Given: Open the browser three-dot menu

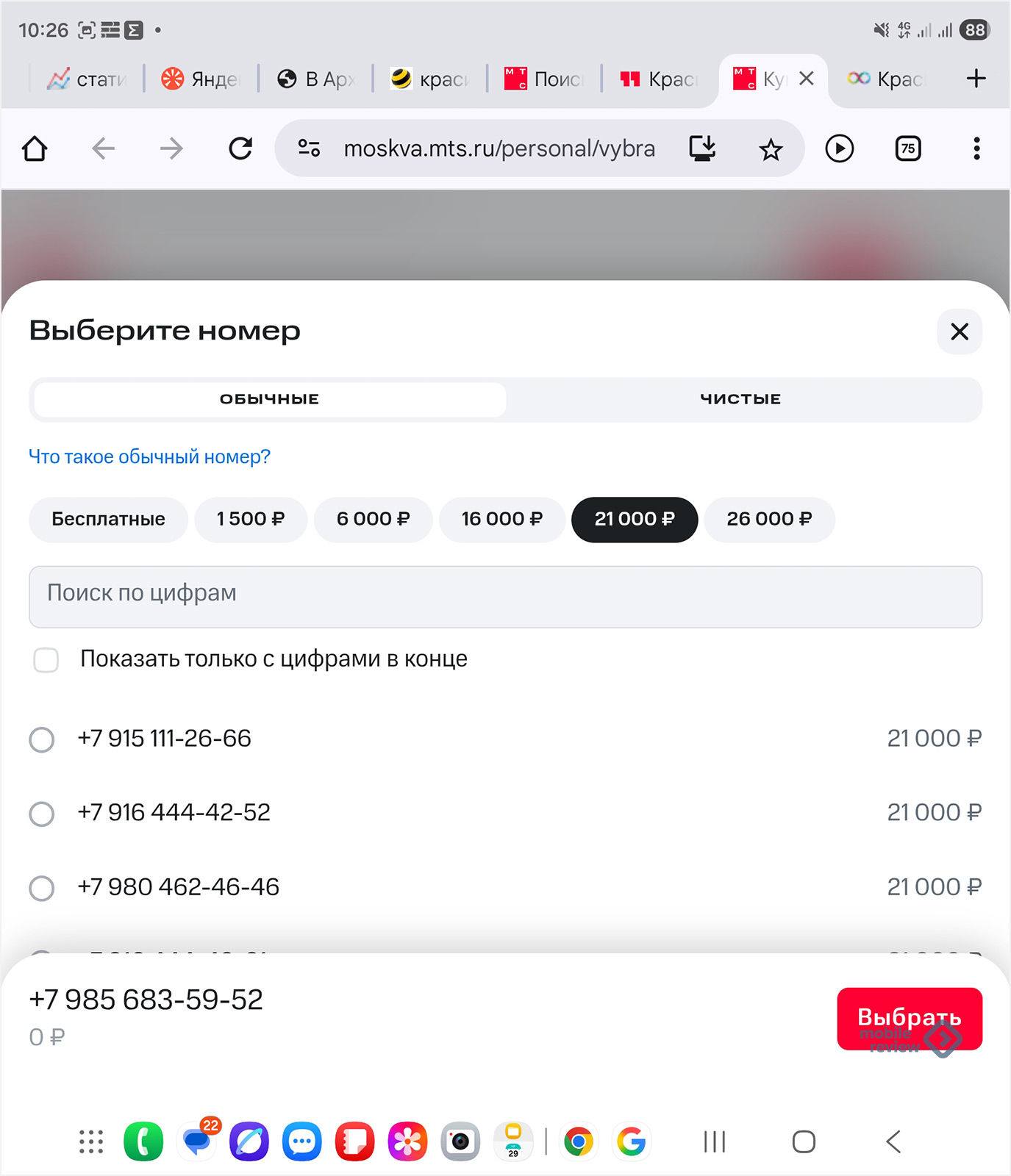Looking at the screenshot, I should 976,149.
